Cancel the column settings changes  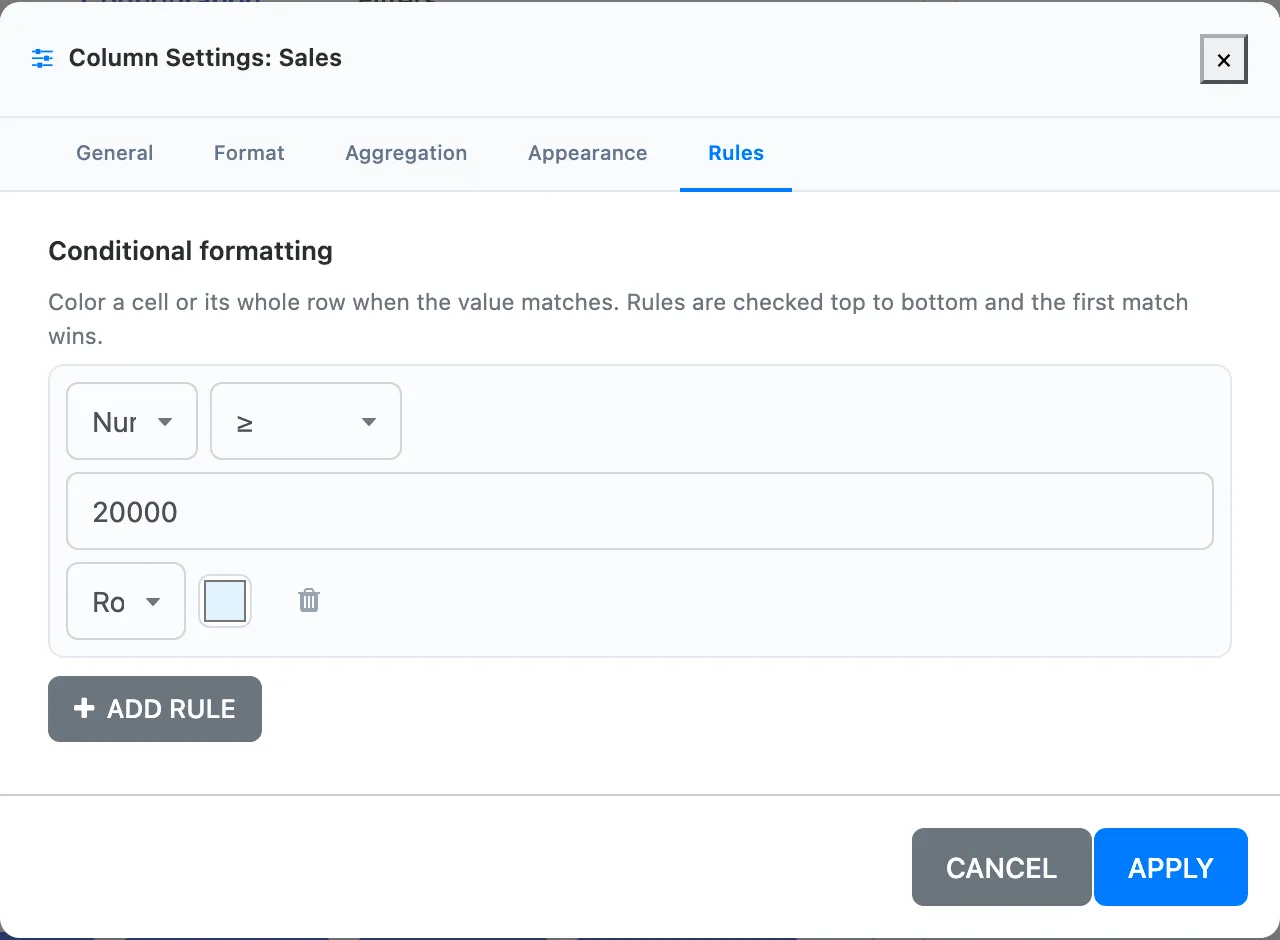click(1001, 867)
